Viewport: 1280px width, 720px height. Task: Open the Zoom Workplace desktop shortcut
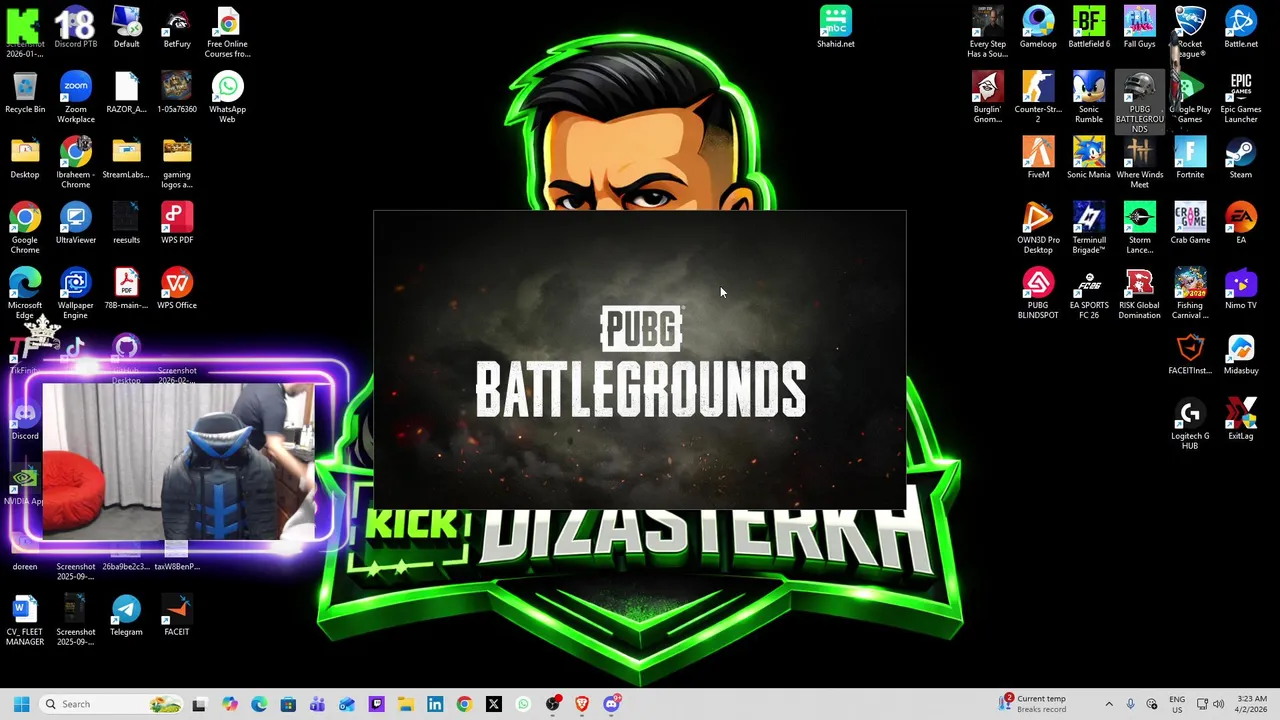point(75,97)
